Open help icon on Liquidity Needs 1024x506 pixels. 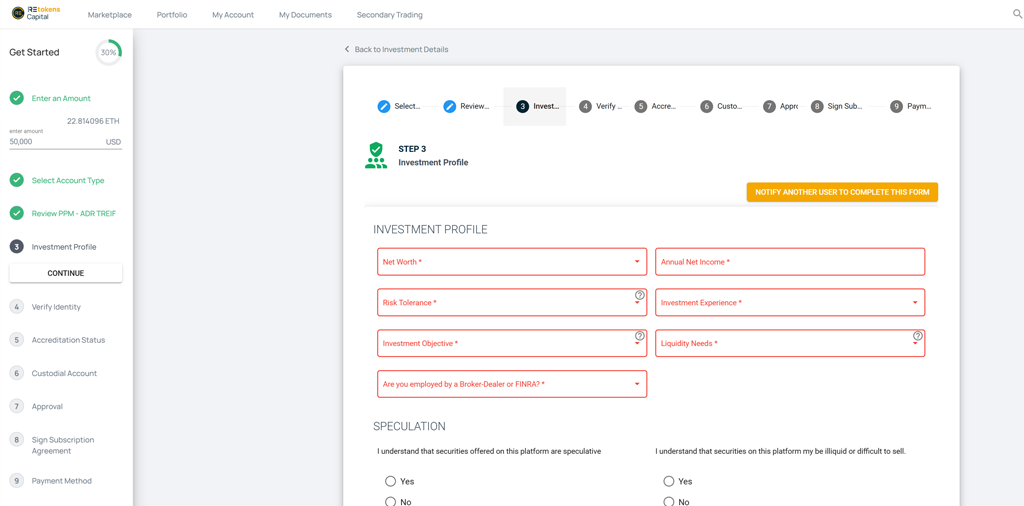(918, 336)
